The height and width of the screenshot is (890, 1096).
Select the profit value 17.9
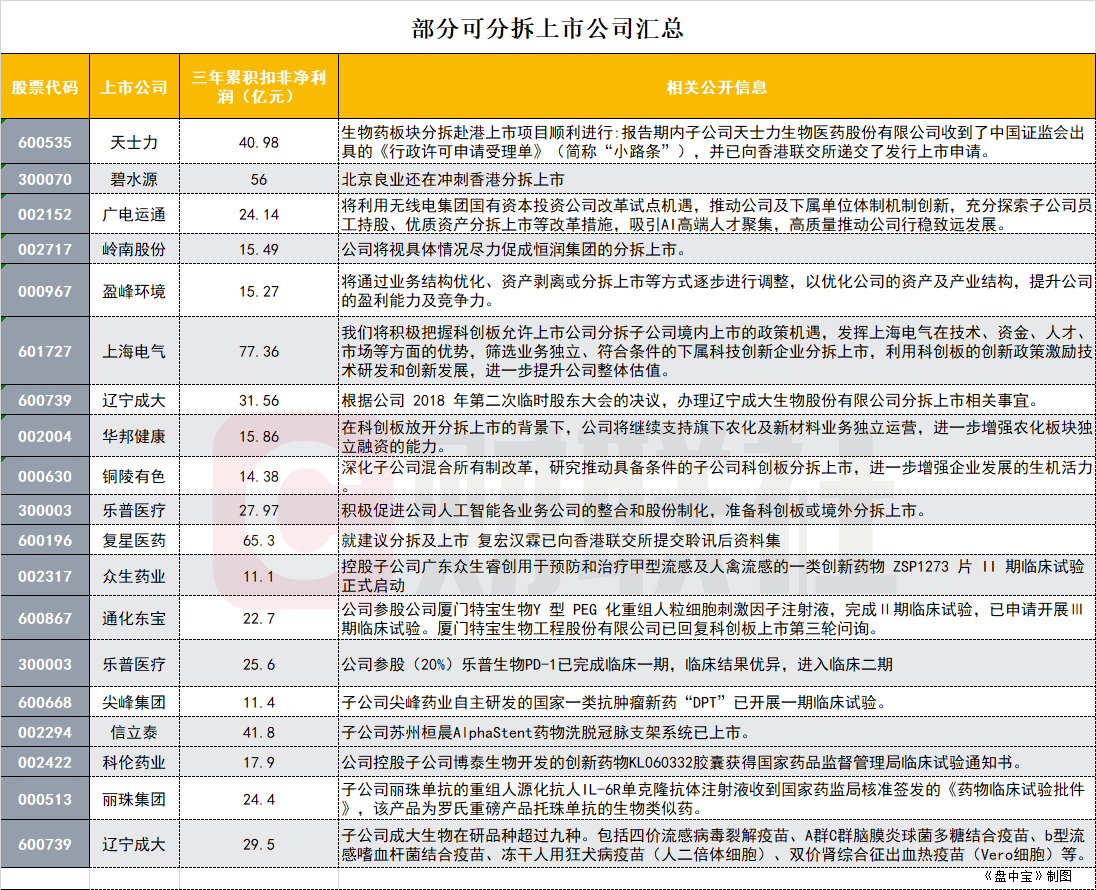point(259,762)
